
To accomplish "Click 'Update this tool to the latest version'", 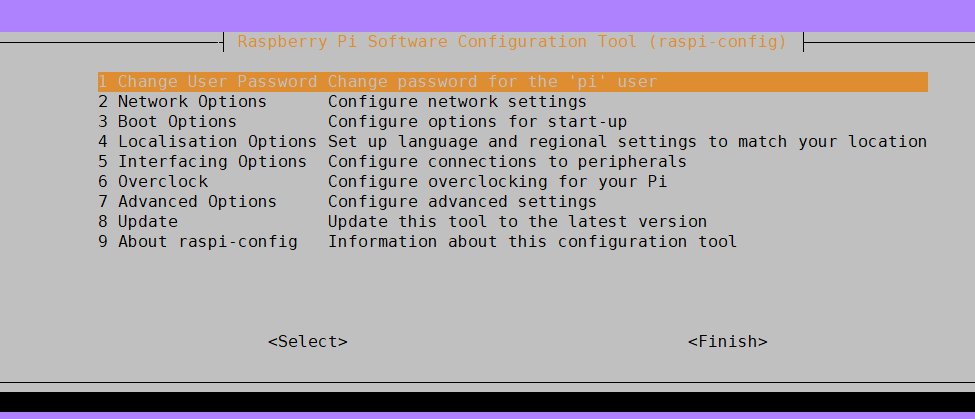I will coord(517,221).
